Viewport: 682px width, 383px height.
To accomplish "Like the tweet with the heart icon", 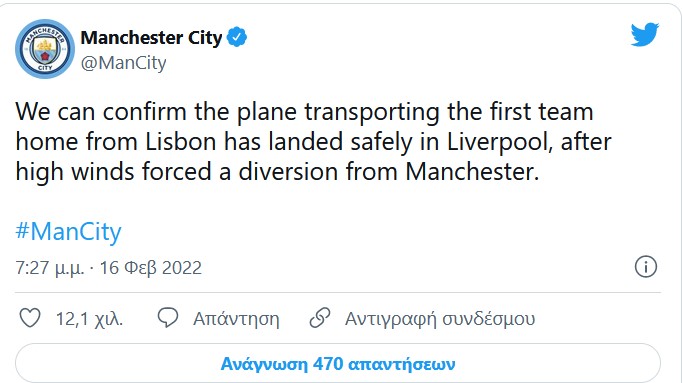I will [30, 318].
